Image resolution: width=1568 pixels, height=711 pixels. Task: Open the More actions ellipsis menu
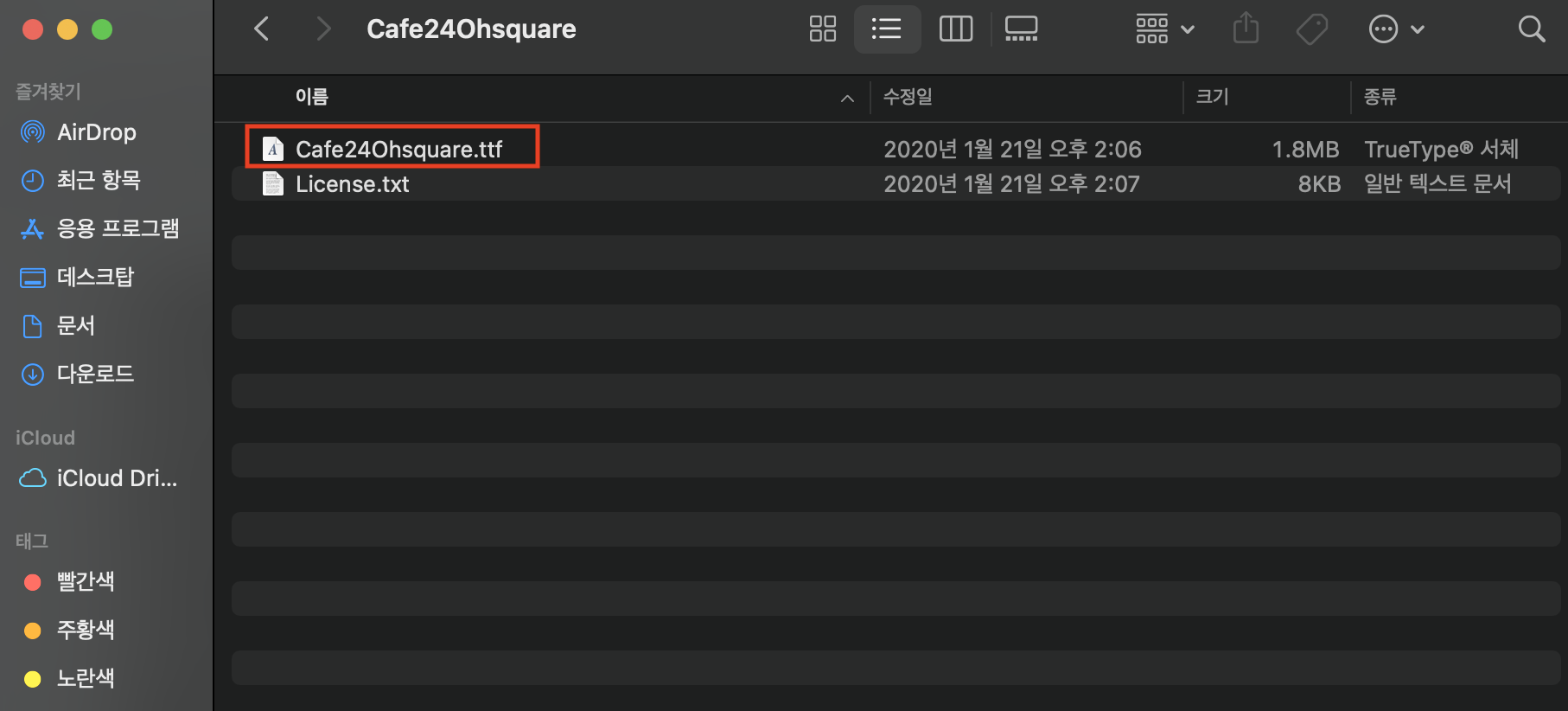(x=1396, y=29)
